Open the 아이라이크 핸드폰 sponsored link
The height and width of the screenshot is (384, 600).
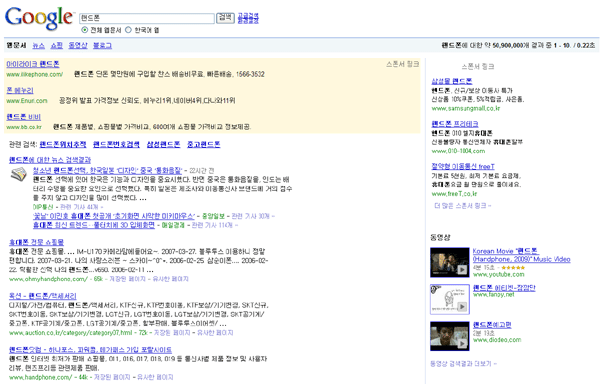33,64
